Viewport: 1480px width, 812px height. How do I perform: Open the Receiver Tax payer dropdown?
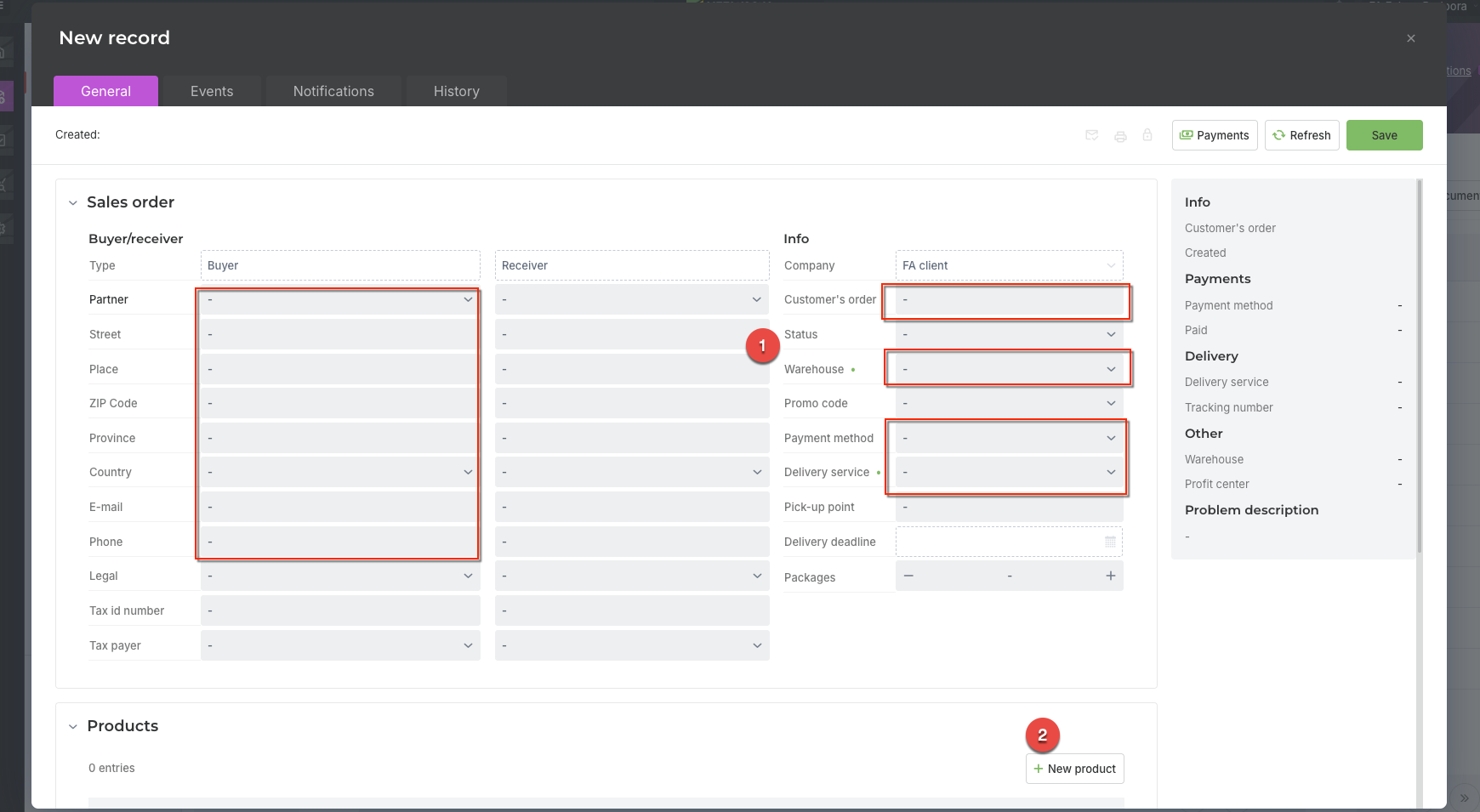click(x=632, y=645)
